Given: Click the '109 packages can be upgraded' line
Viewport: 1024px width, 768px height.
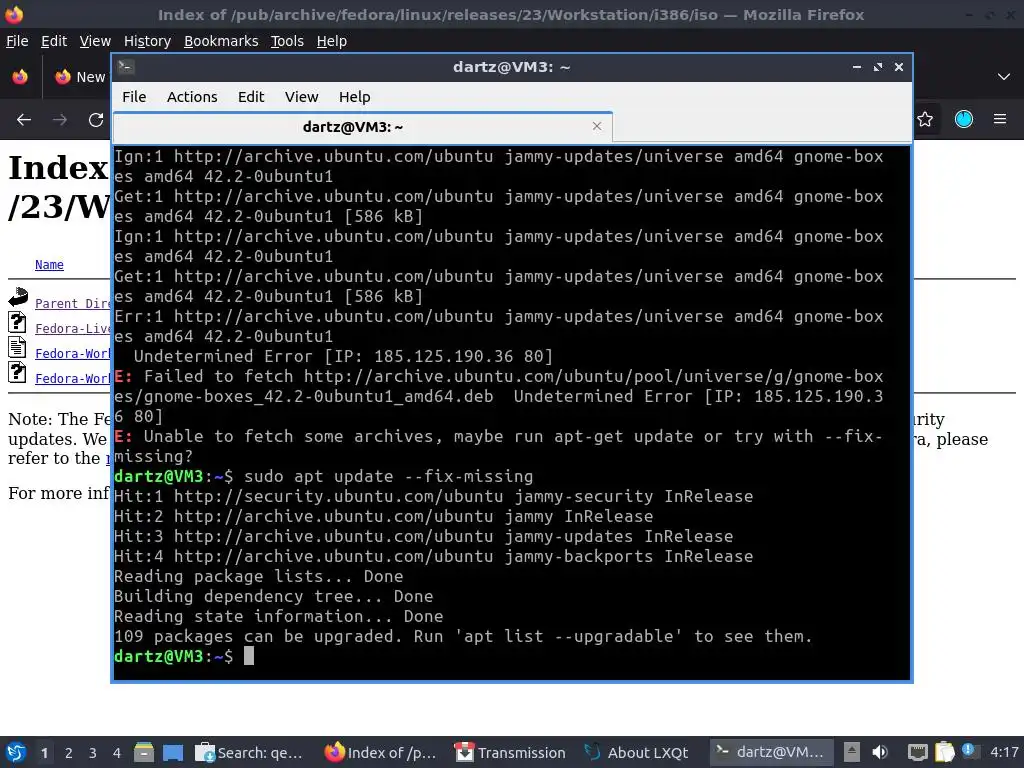Looking at the screenshot, I should coord(463,636).
